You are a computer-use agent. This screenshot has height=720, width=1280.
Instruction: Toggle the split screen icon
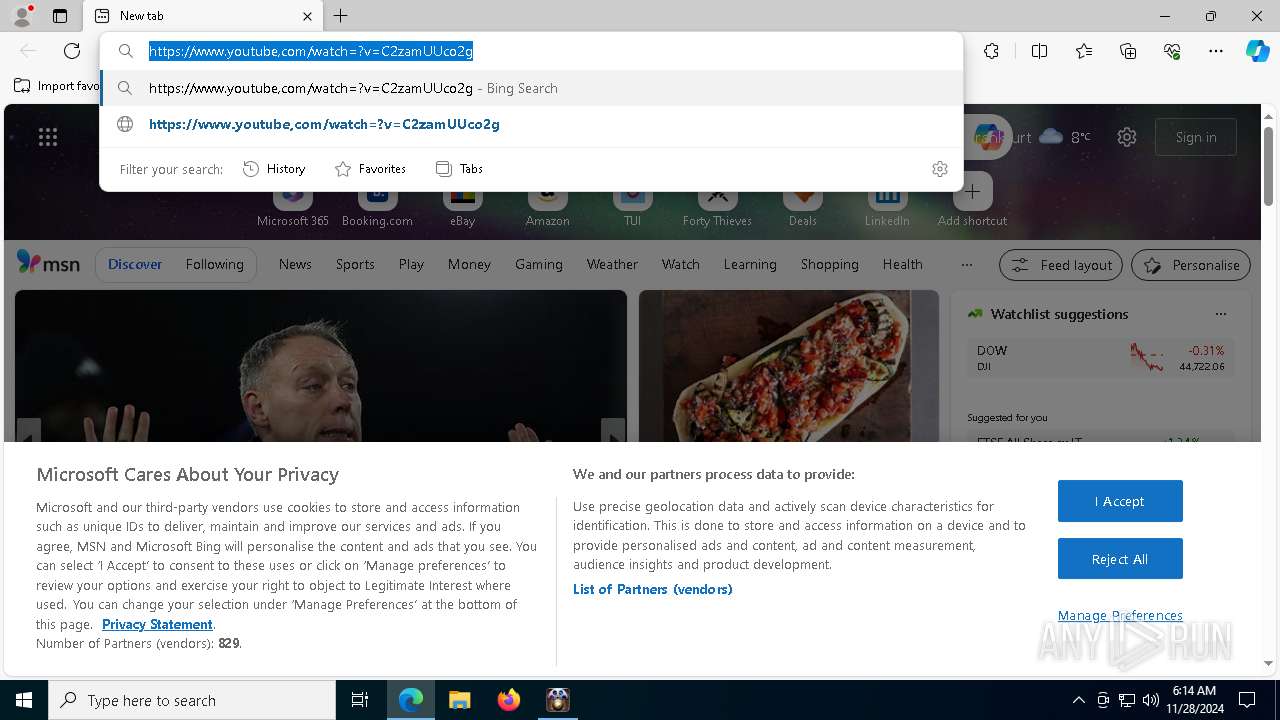point(1039,51)
